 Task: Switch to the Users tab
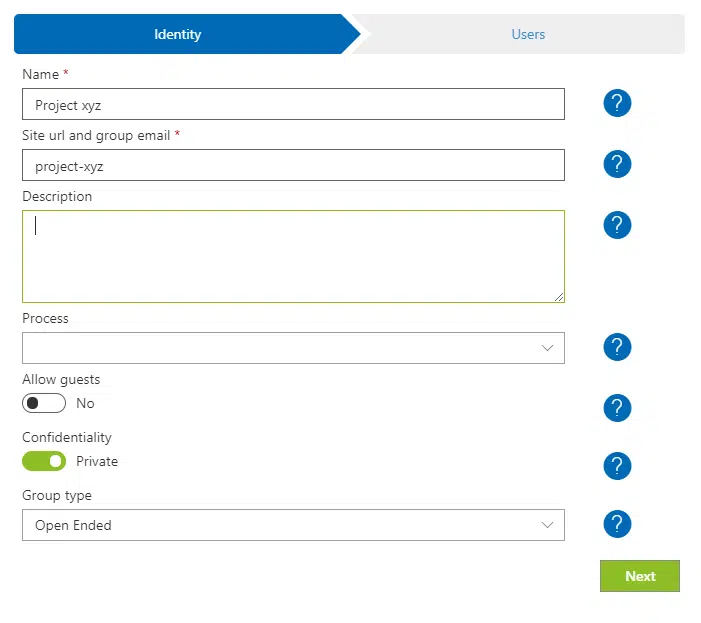pos(527,34)
